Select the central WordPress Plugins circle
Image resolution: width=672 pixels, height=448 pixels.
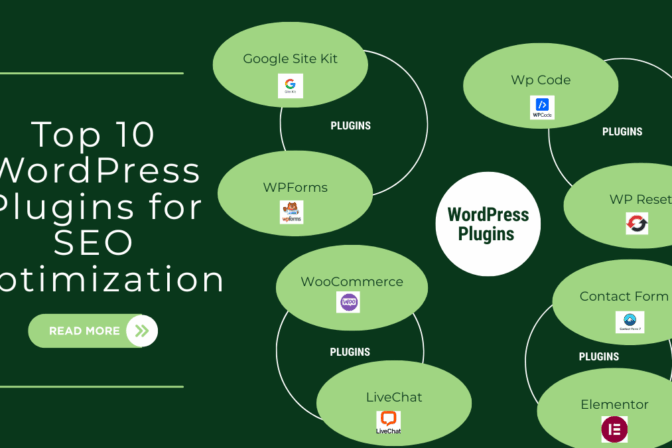pos(488,223)
